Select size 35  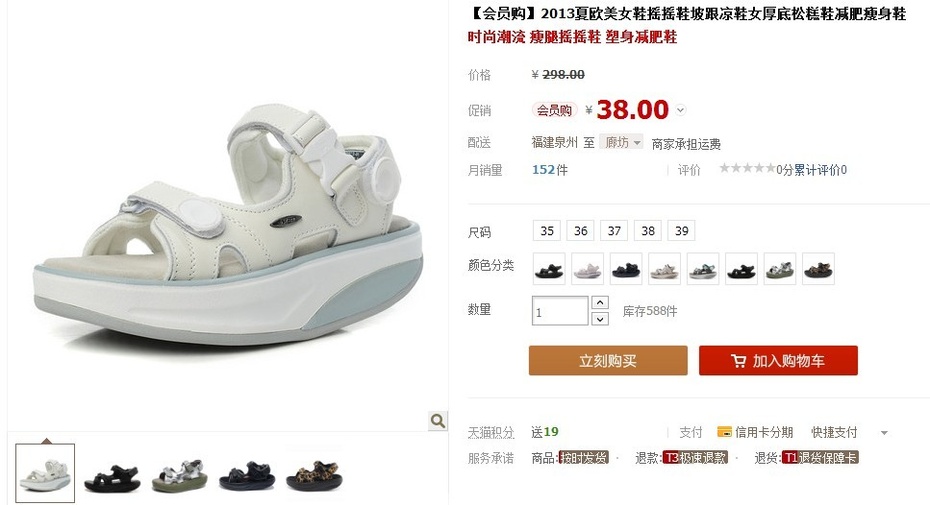(x=547, y=231)
